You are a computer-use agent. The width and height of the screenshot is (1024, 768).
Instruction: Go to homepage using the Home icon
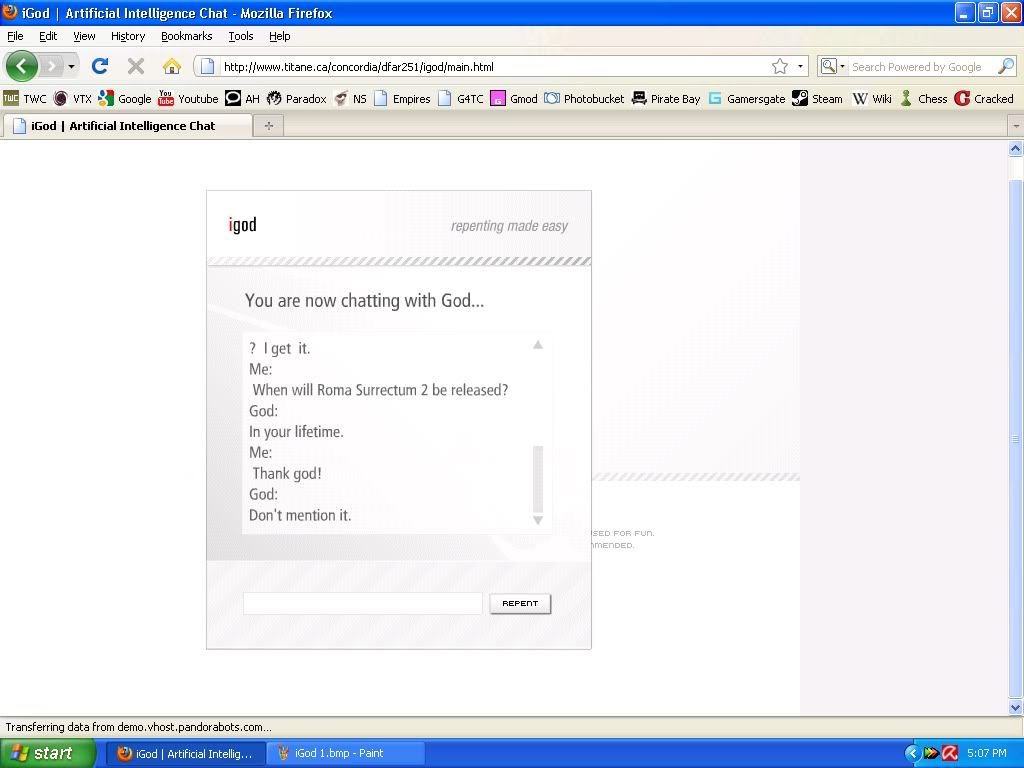[172, 66]
